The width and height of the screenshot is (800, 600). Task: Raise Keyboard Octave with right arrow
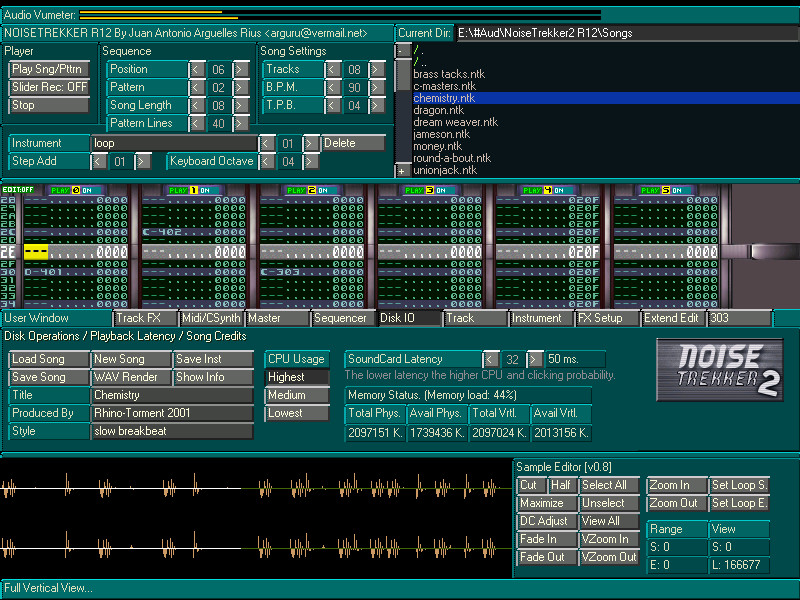(x=310, y=162)
